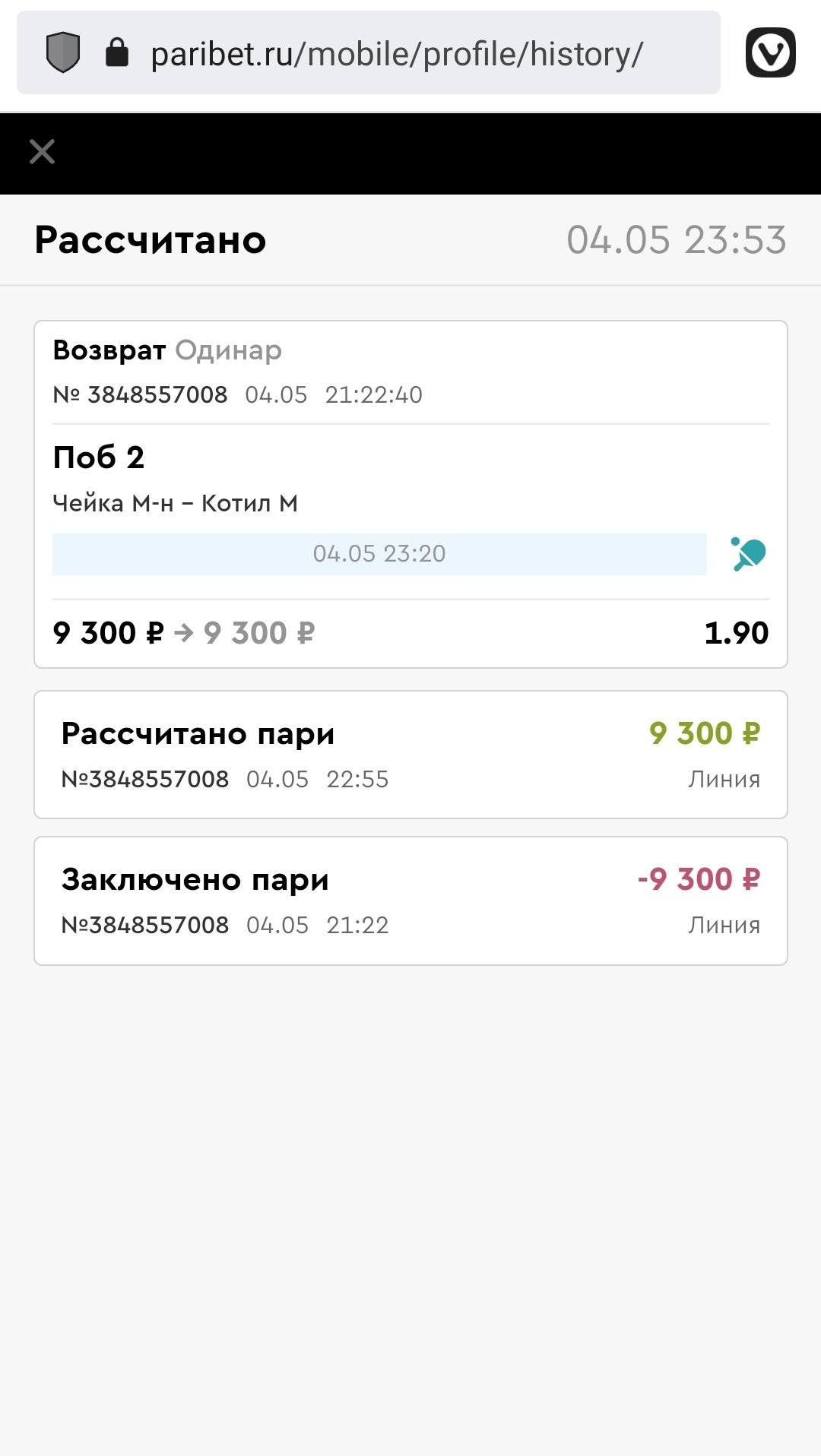
Task: Click the Линия label under the -9 300 ₽ amount
Action: [x=724, y=925]
